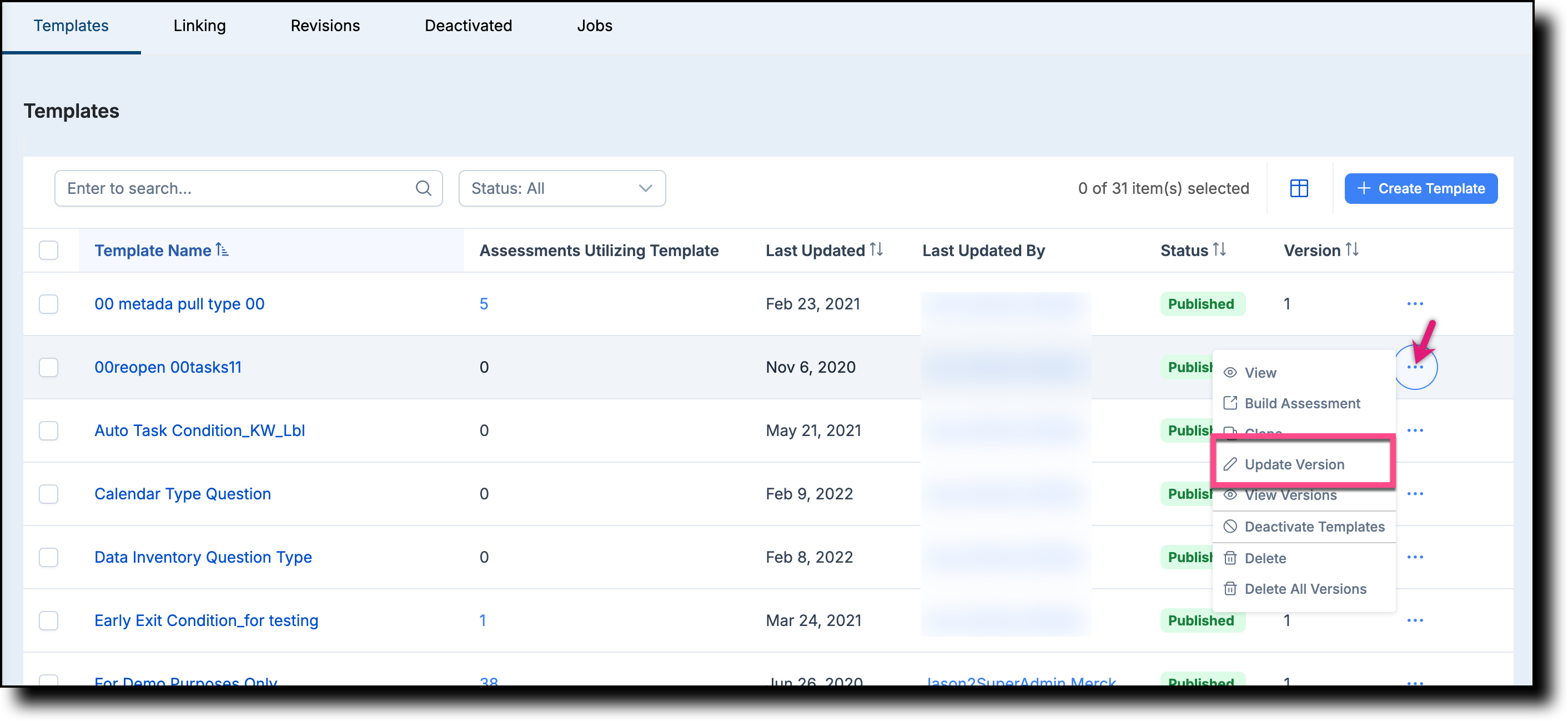
Task: Choose Deactivate Templates from the menu
Action: click(x=1304, y=527)
